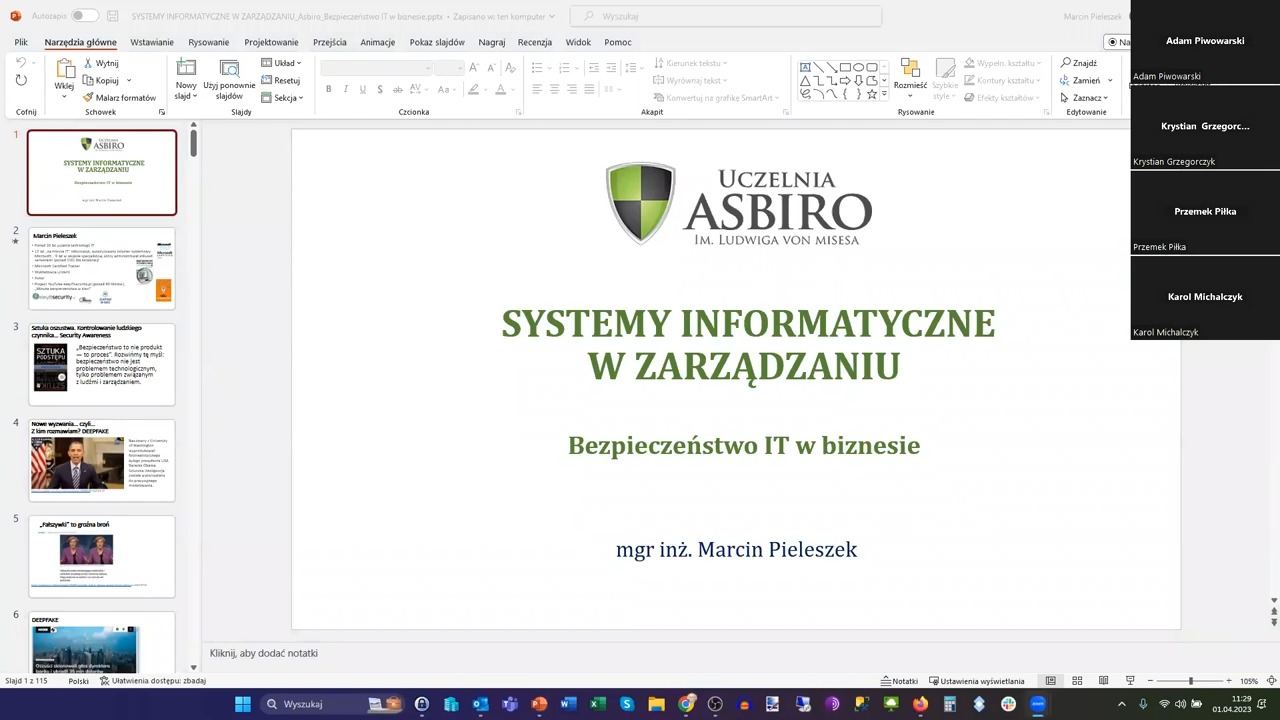1280x720 pixels.
Task: Select slide 2 Marcin Pieleszek thumbnail
Action: pos(102,268)
